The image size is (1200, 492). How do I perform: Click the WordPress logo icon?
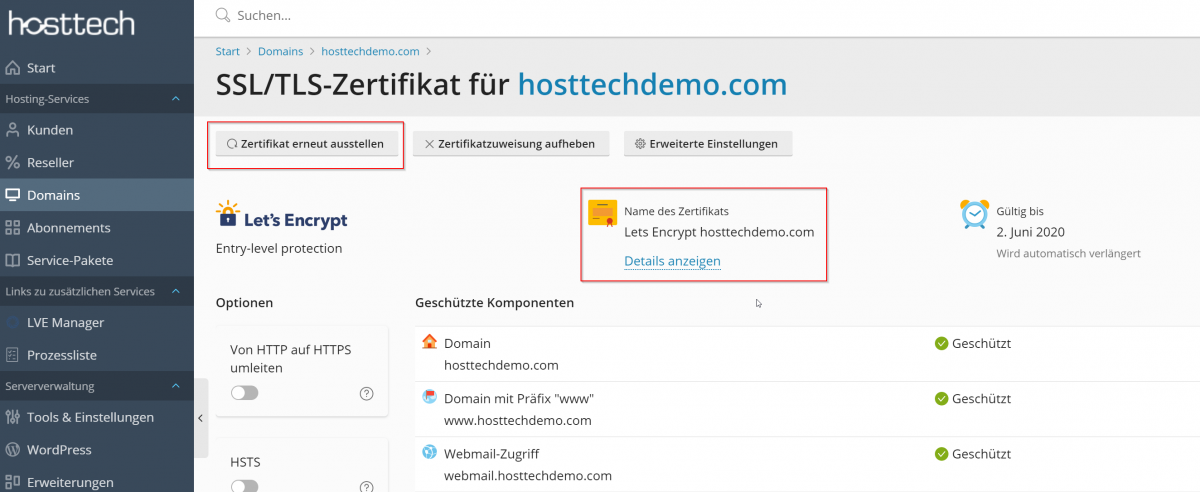pos(13,450)
